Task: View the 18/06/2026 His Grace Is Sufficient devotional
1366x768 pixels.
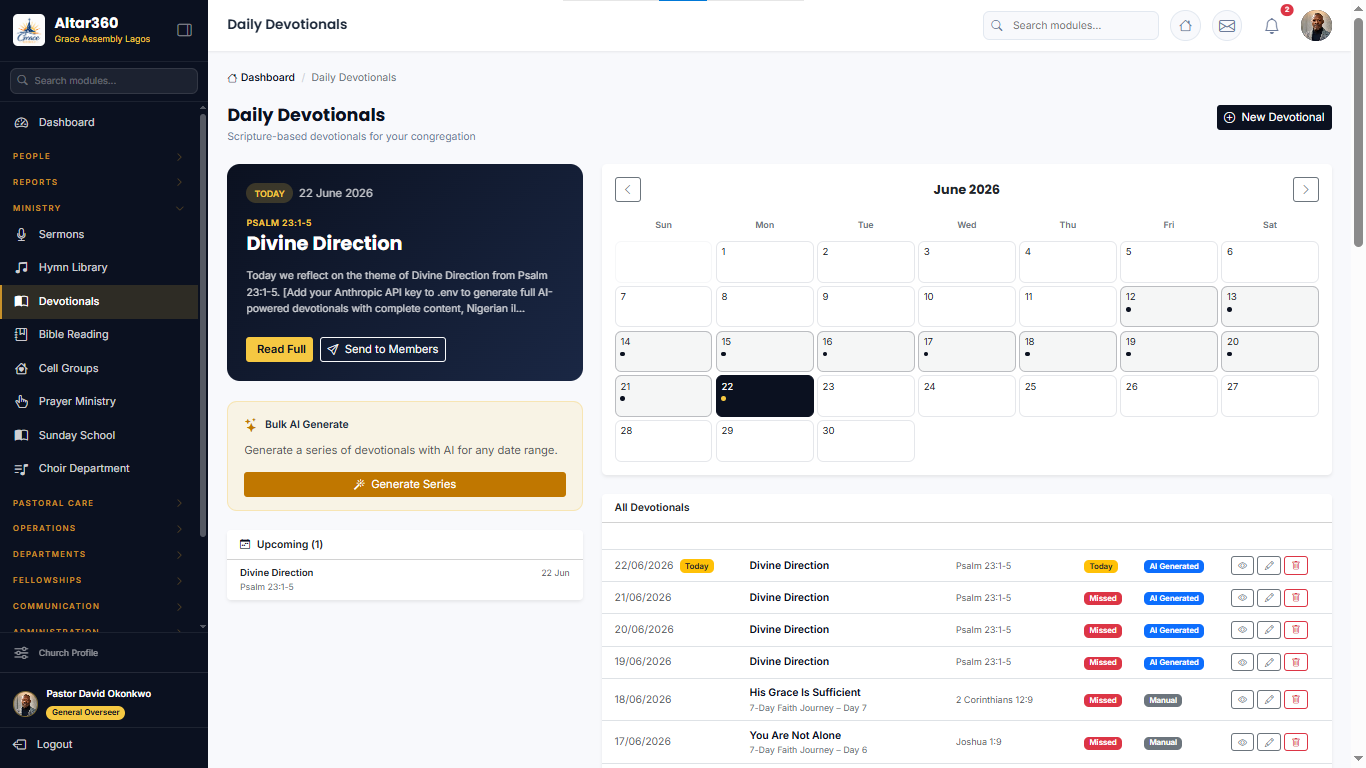Action: pyautogui.click(x=1243, y=700)
